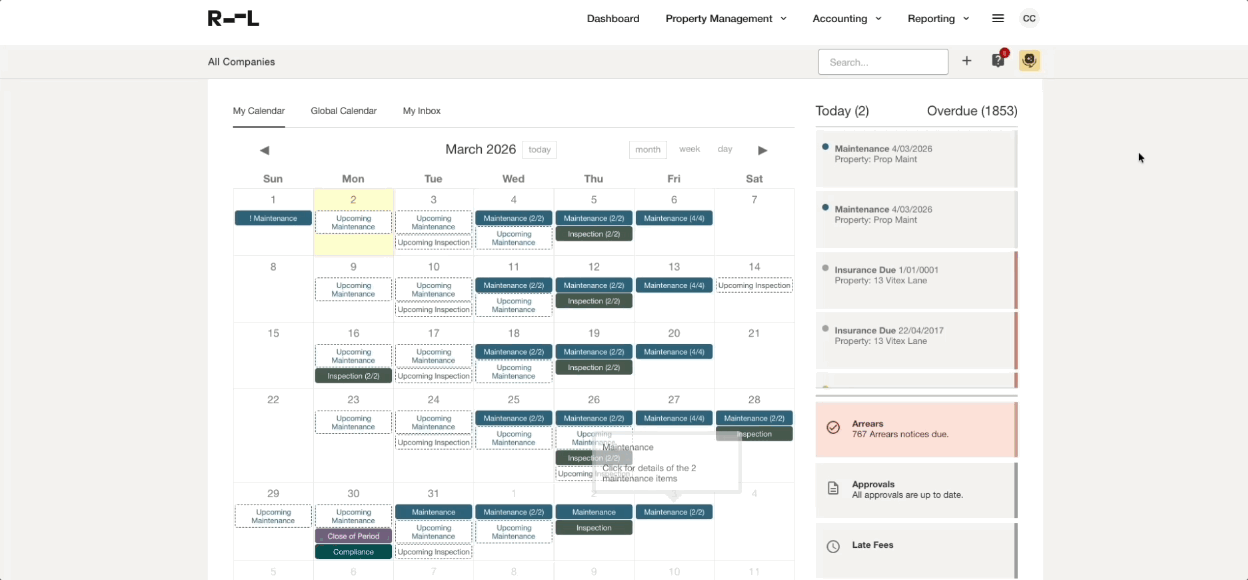Viewport: 1248px width, 580px height.
Task: Click the Approvals document icon
Action: point(833,489)
